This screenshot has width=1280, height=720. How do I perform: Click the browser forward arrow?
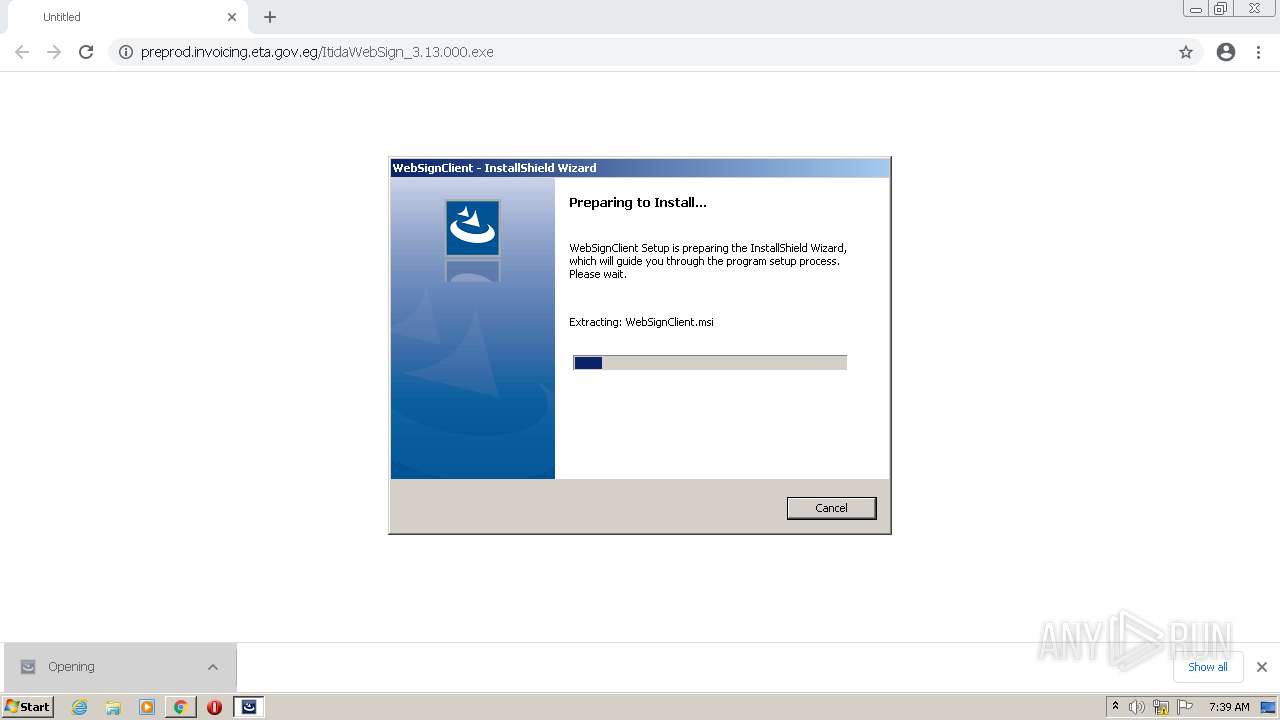point(54,52)
